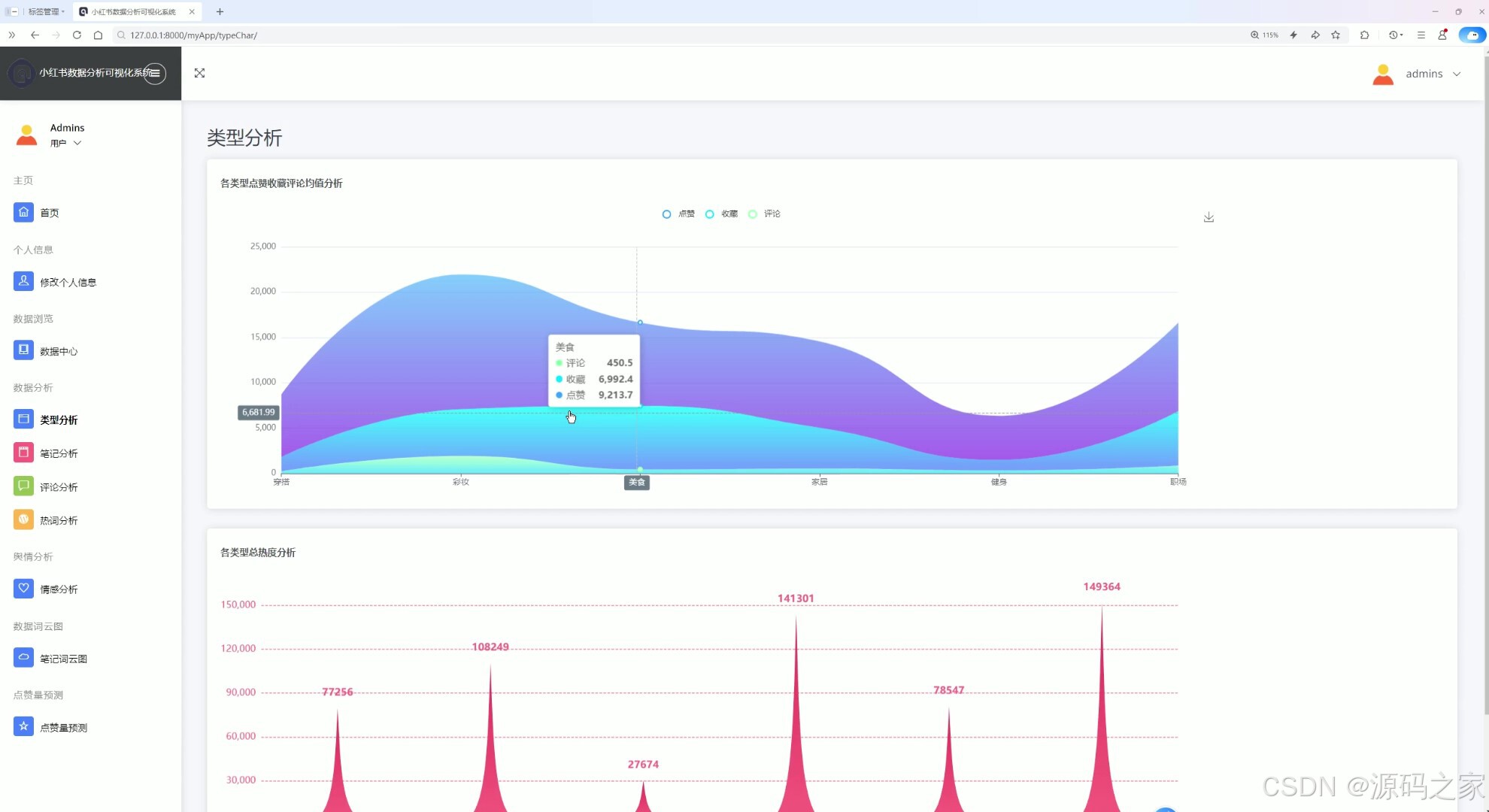
Task: Select 点赞量预测 menu item
Action: pyautogui.click(x=63, y=728)
